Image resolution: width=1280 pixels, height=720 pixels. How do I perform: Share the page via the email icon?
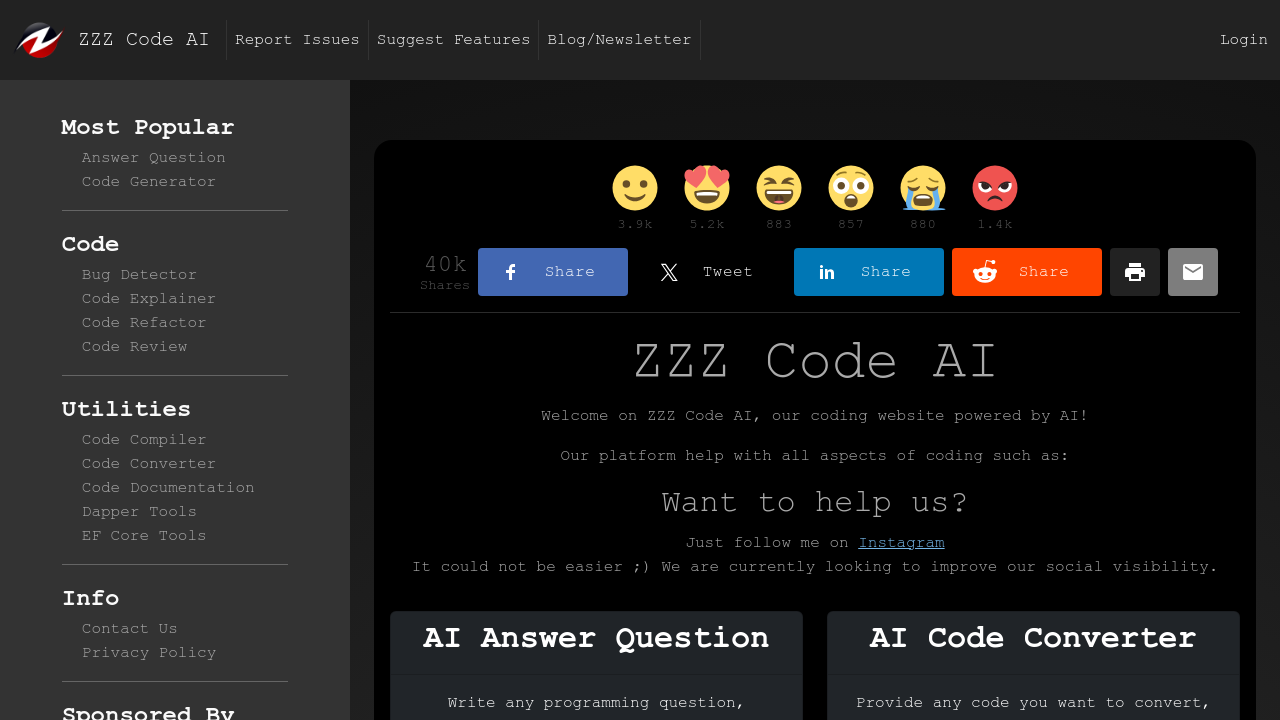(x=1192, y=271)
